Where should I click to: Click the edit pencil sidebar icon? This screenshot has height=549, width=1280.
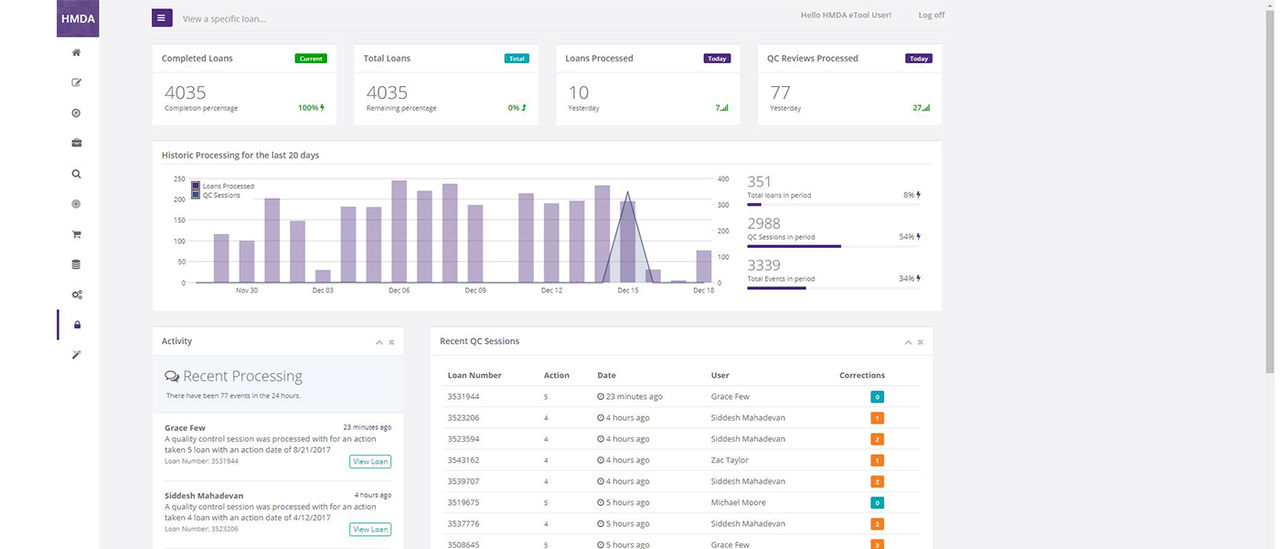(77, 83)
